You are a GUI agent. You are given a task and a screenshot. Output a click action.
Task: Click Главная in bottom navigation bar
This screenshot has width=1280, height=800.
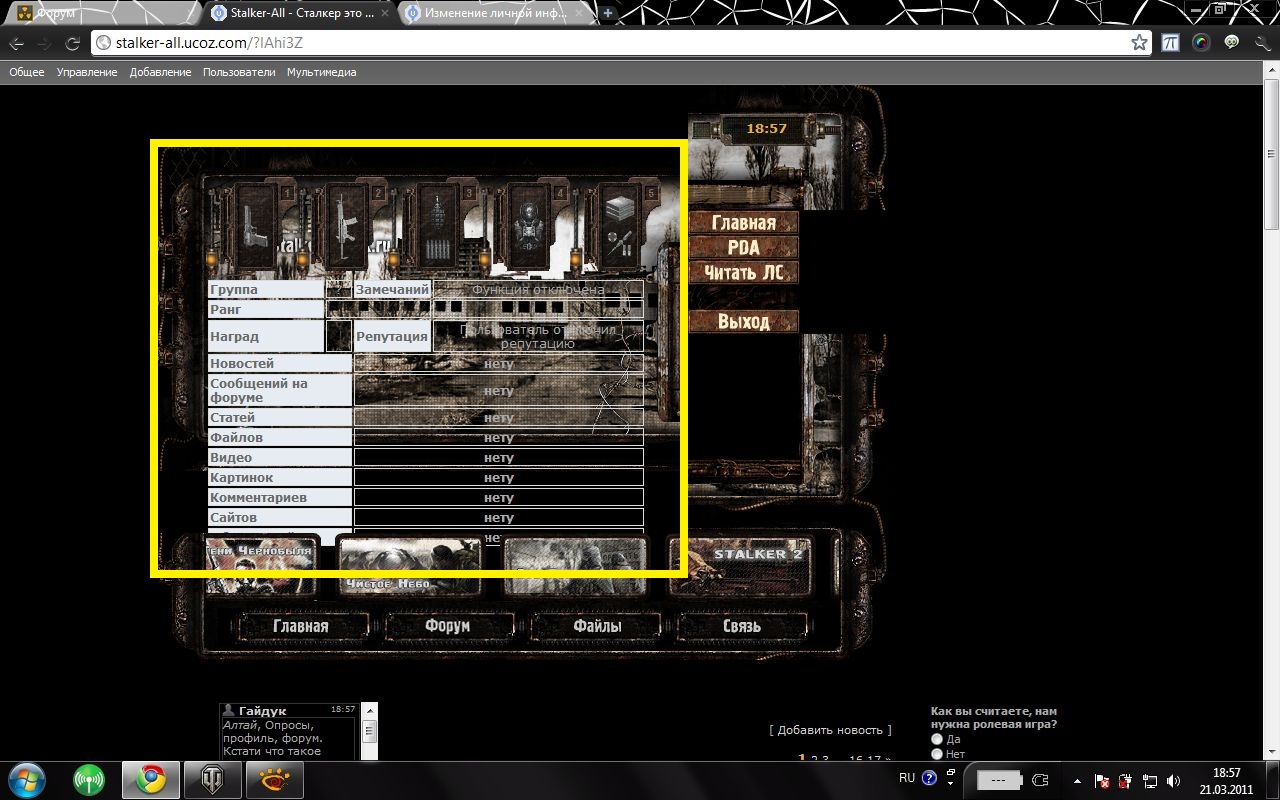click(301, 626)
